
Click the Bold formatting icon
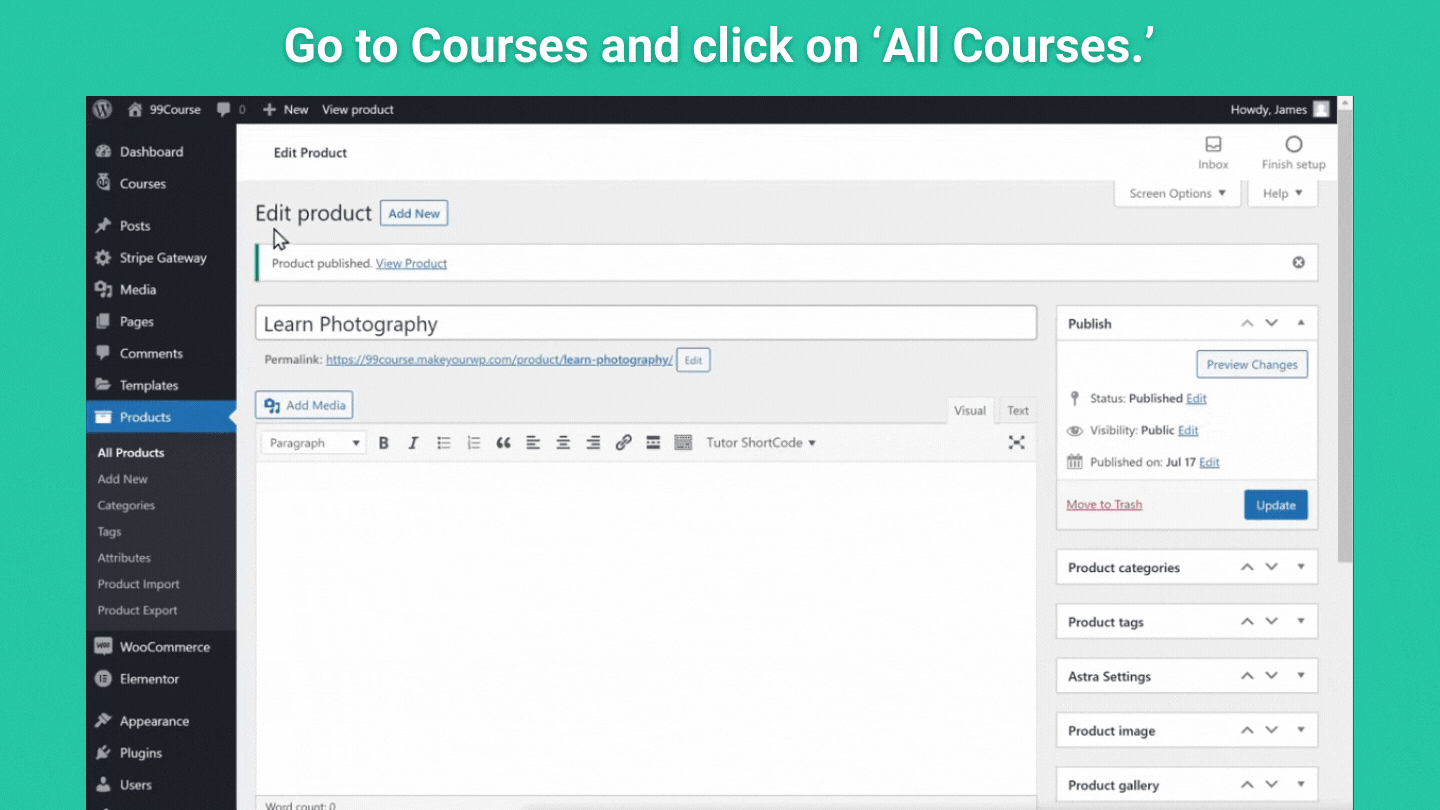[383, 443]
